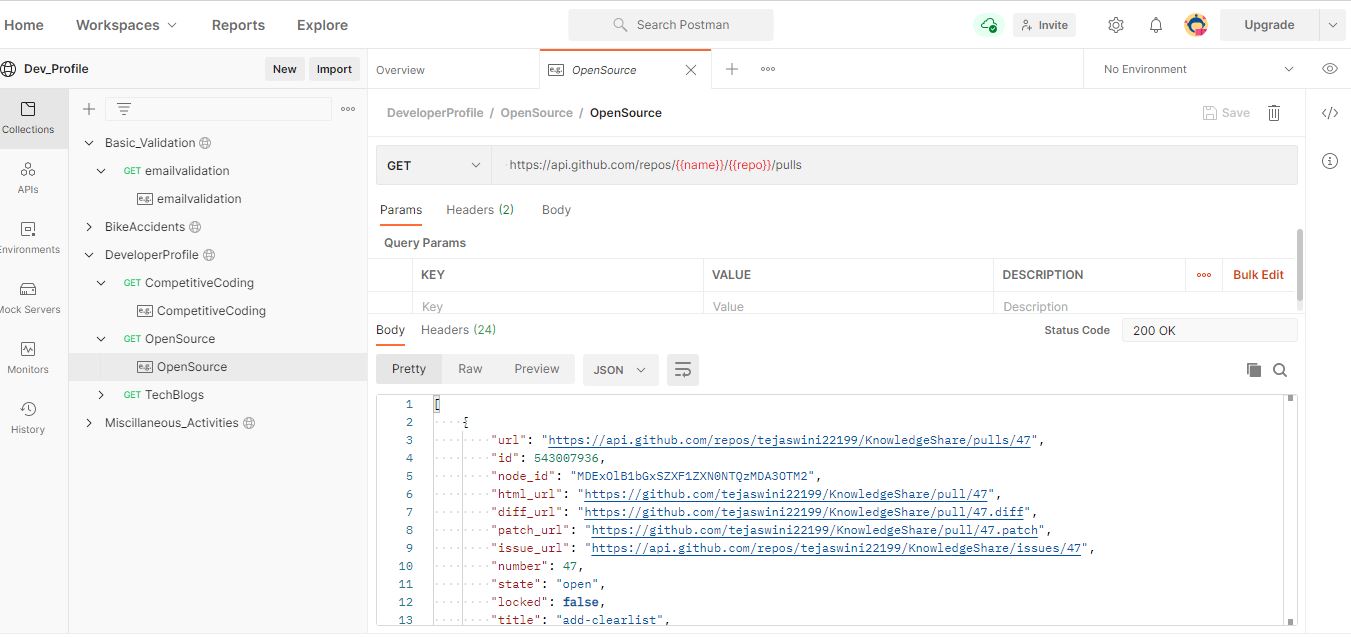The height and width of the screenshot is (637, 1351).
Task: Click the collections filter icon
Action: pos(124,109)
